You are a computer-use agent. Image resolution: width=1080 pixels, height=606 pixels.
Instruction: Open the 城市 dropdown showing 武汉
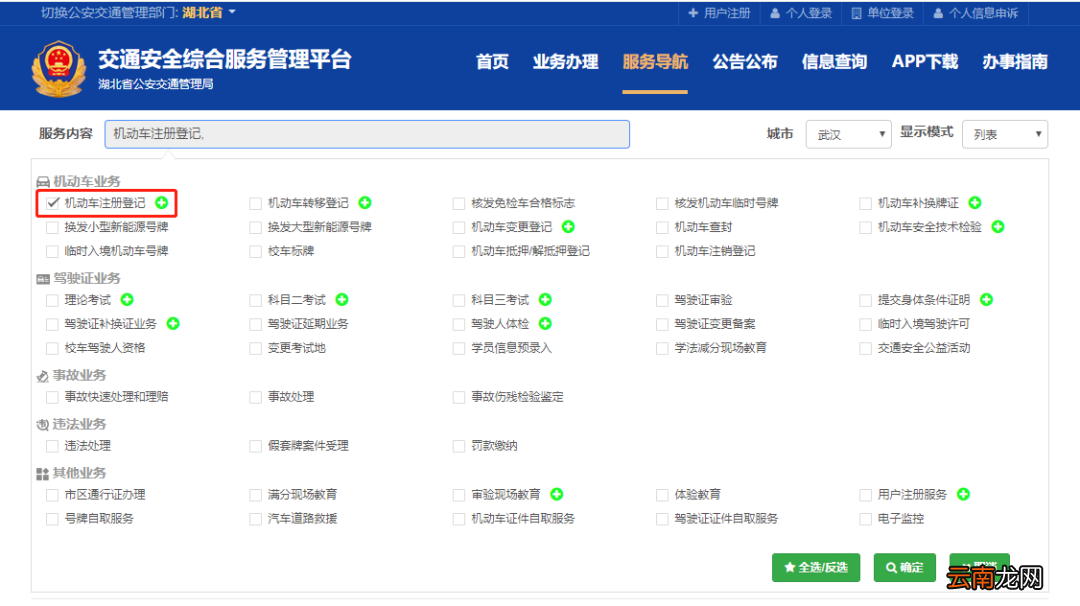tap(848, 134)
